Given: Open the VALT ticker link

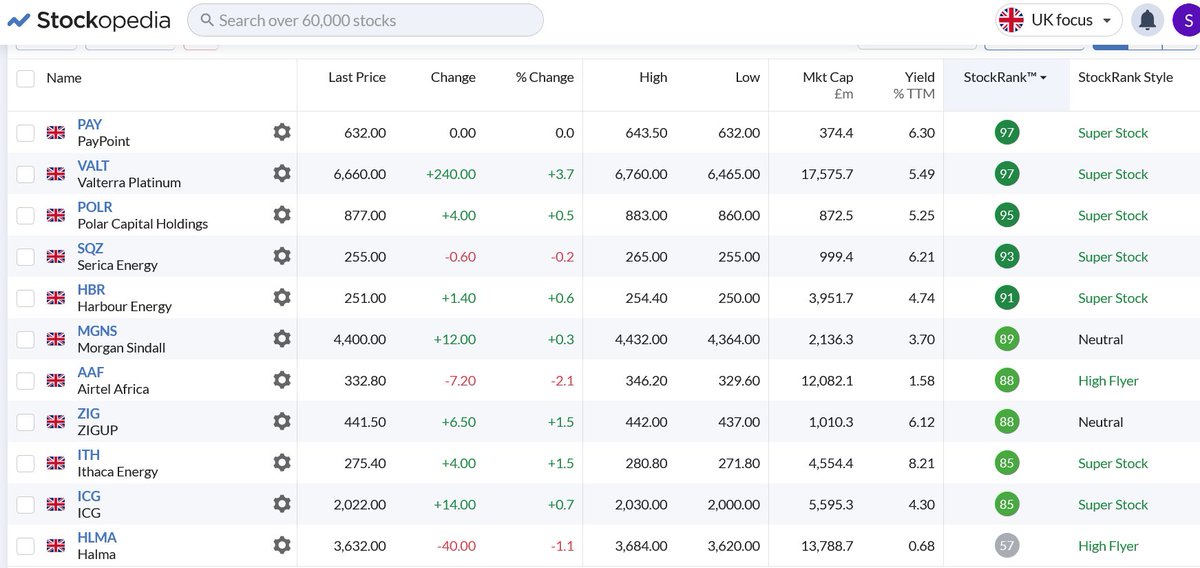Looking at the screenshot, I should point(93,165).
